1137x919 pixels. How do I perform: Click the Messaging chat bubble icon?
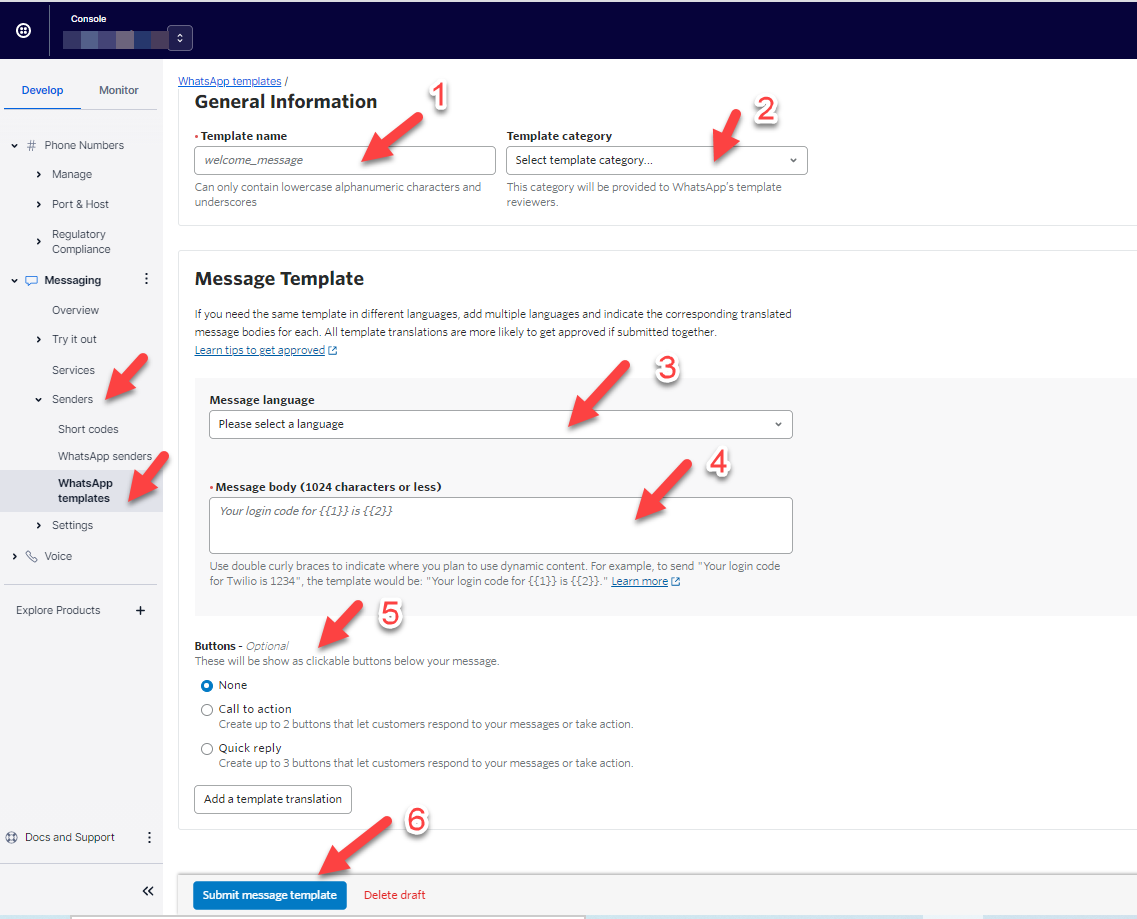[31, 281]
